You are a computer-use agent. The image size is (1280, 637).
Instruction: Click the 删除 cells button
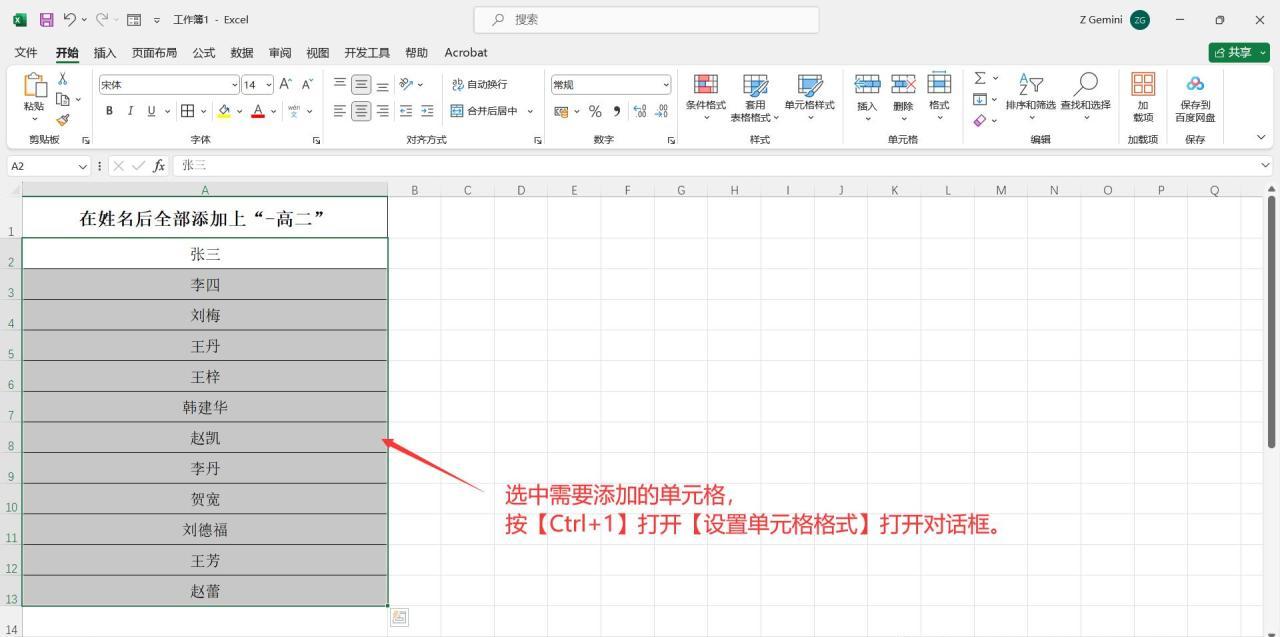pyautogui.click(x=903, y=97)
